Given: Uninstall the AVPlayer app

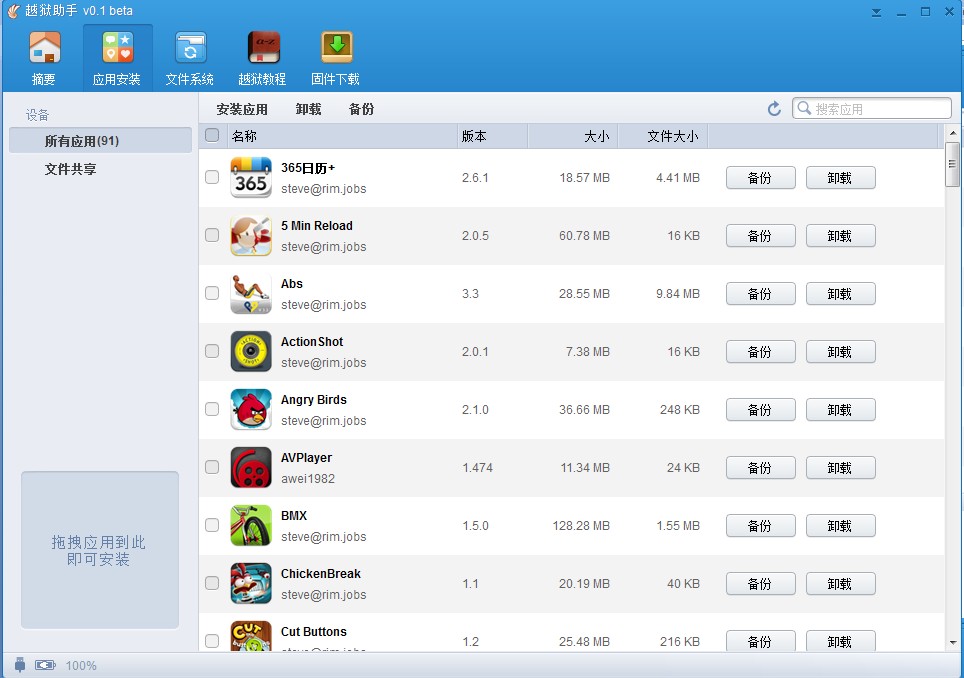Looking at the screenshot, I should (840, 468).
